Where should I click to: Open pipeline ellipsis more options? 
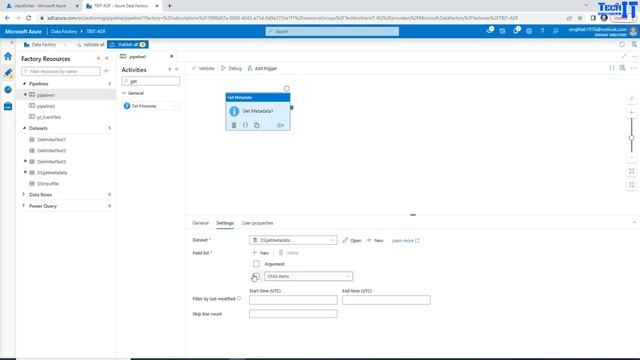coord(633,68)
